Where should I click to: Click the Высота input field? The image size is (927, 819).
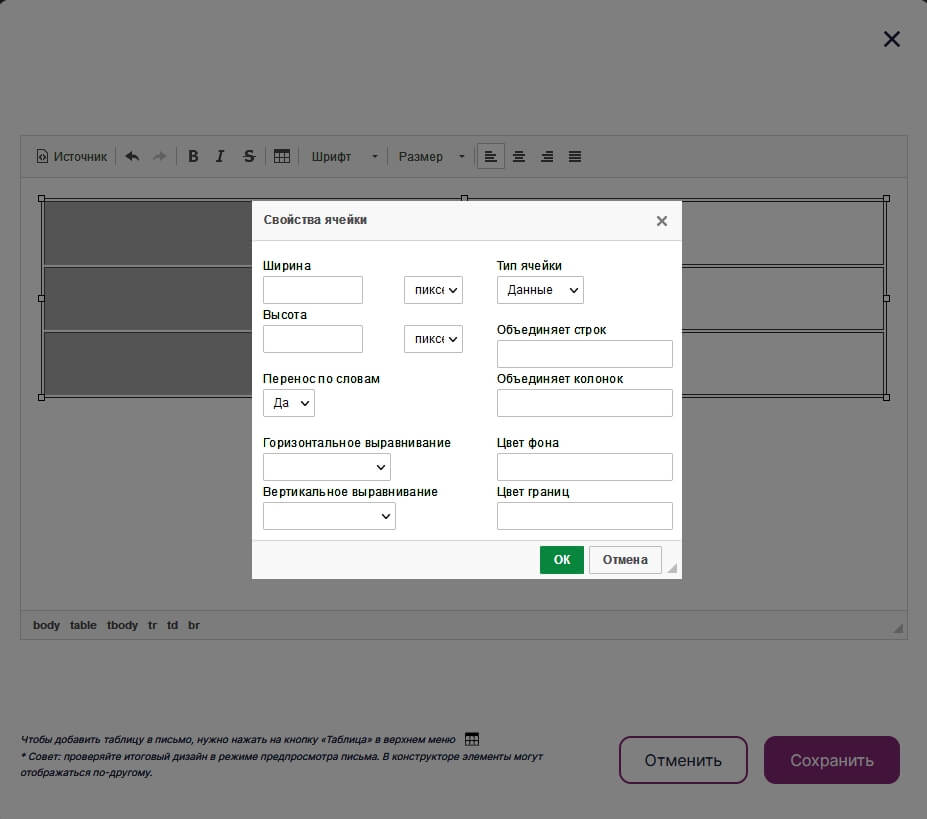313,339
